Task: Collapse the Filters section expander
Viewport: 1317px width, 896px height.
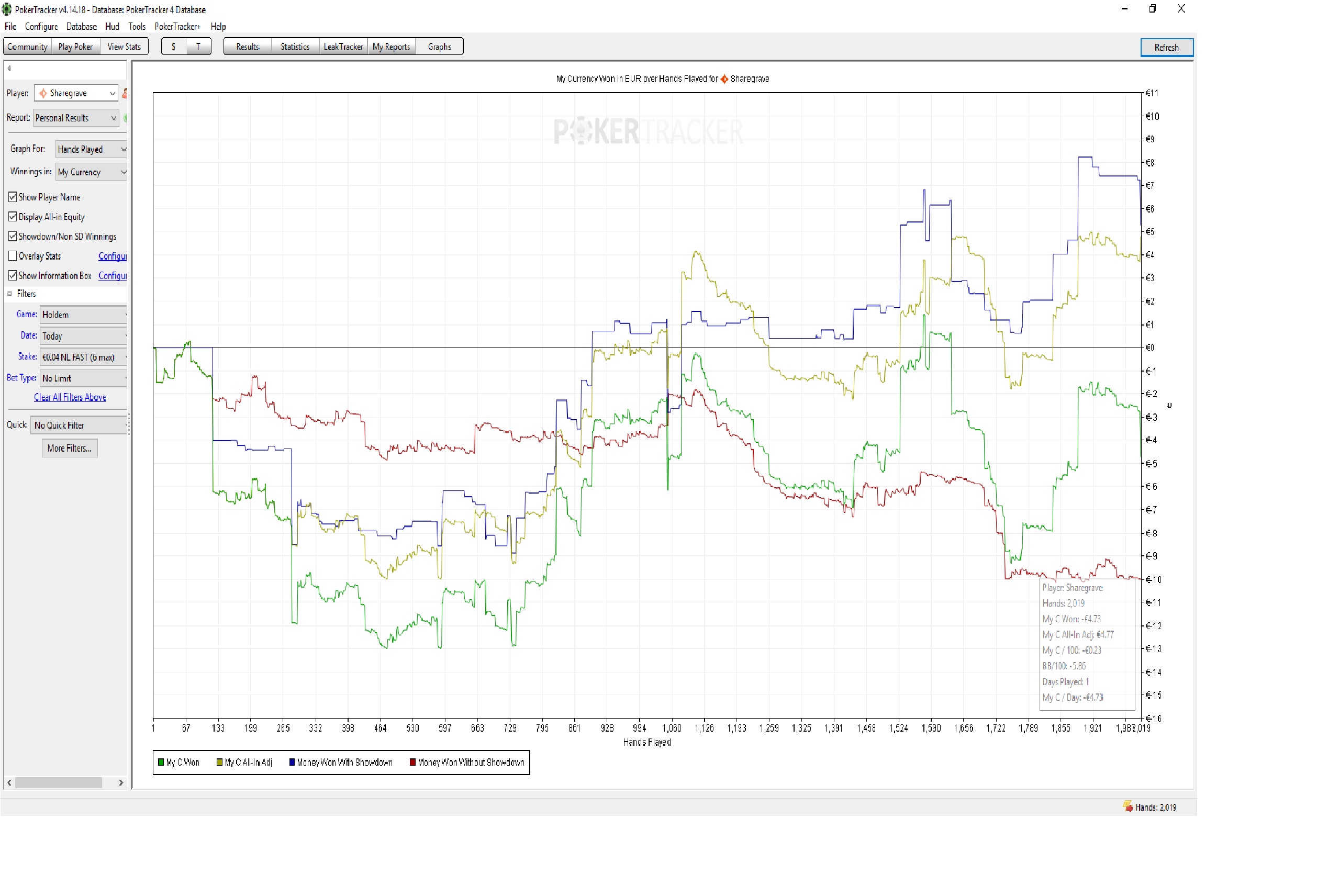Action: click(9, 294)
